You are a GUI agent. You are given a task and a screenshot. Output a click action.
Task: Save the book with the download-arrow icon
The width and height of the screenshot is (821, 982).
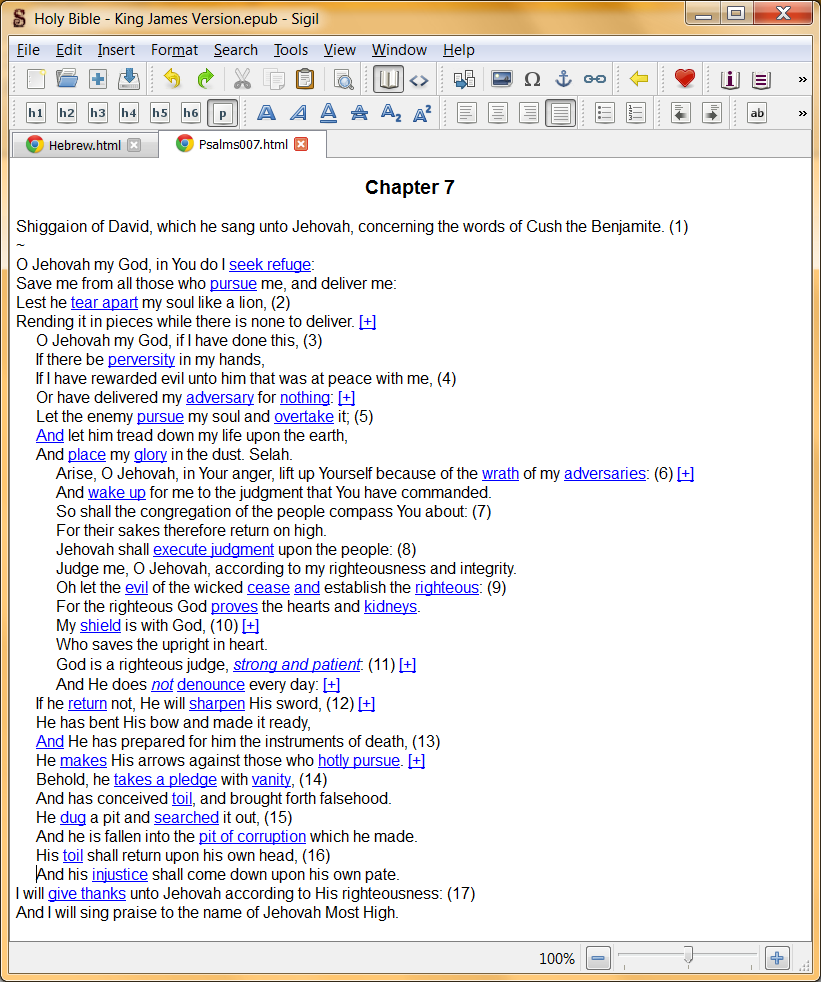(129, 79)
